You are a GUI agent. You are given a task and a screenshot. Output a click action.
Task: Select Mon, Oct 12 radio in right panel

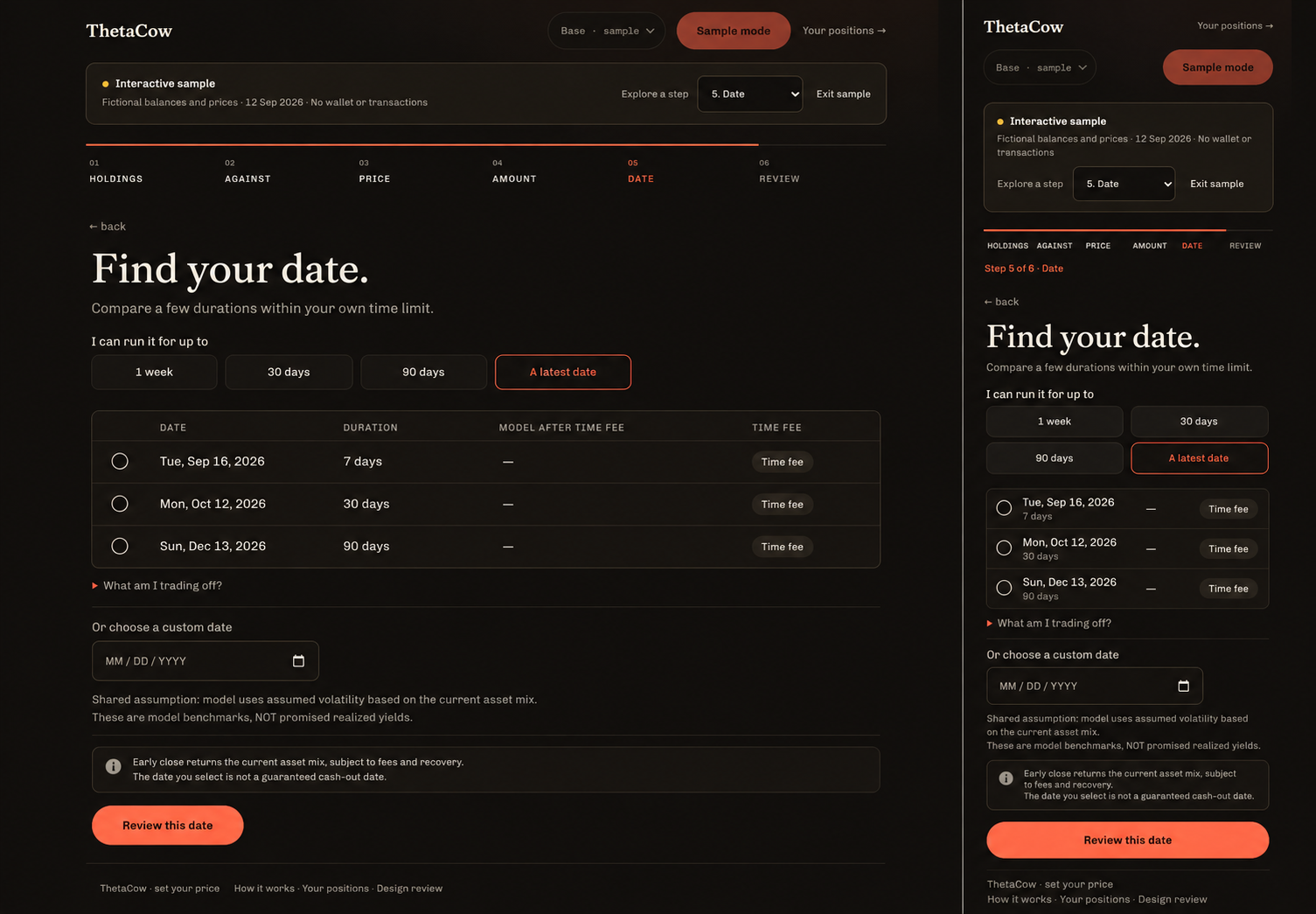[x=1004, y=548]
